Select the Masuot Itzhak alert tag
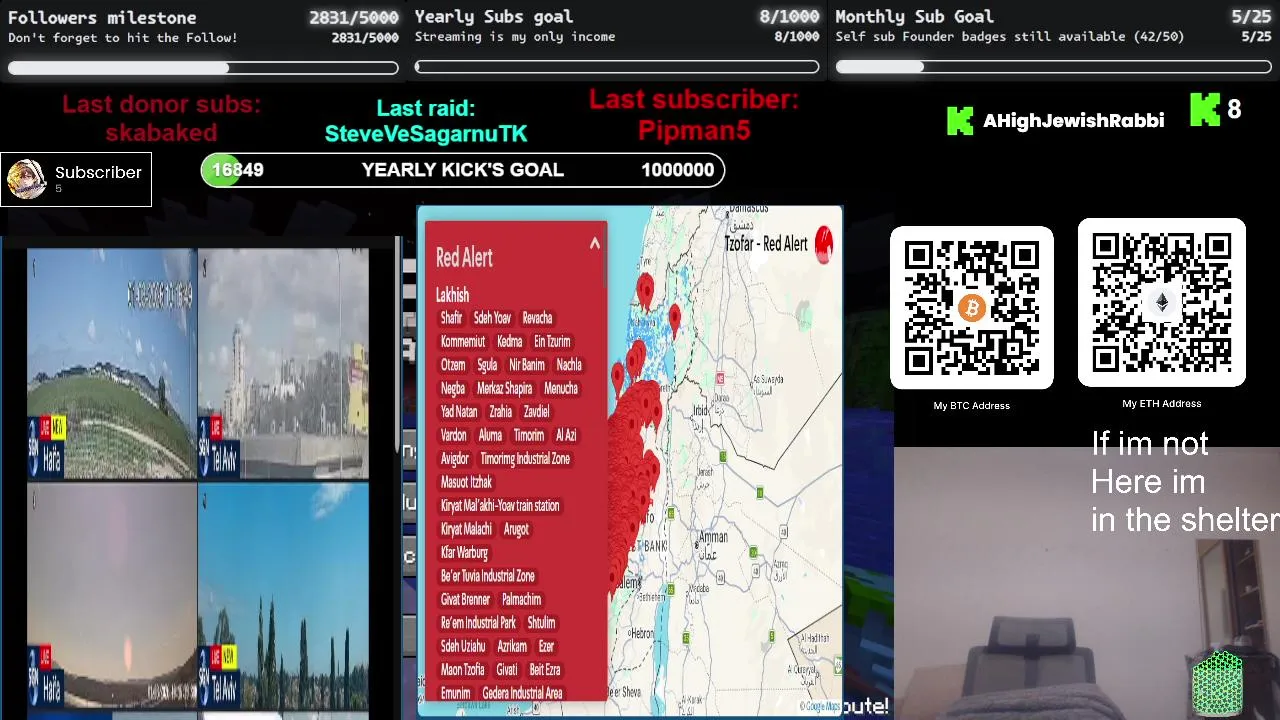 point(467,482)
